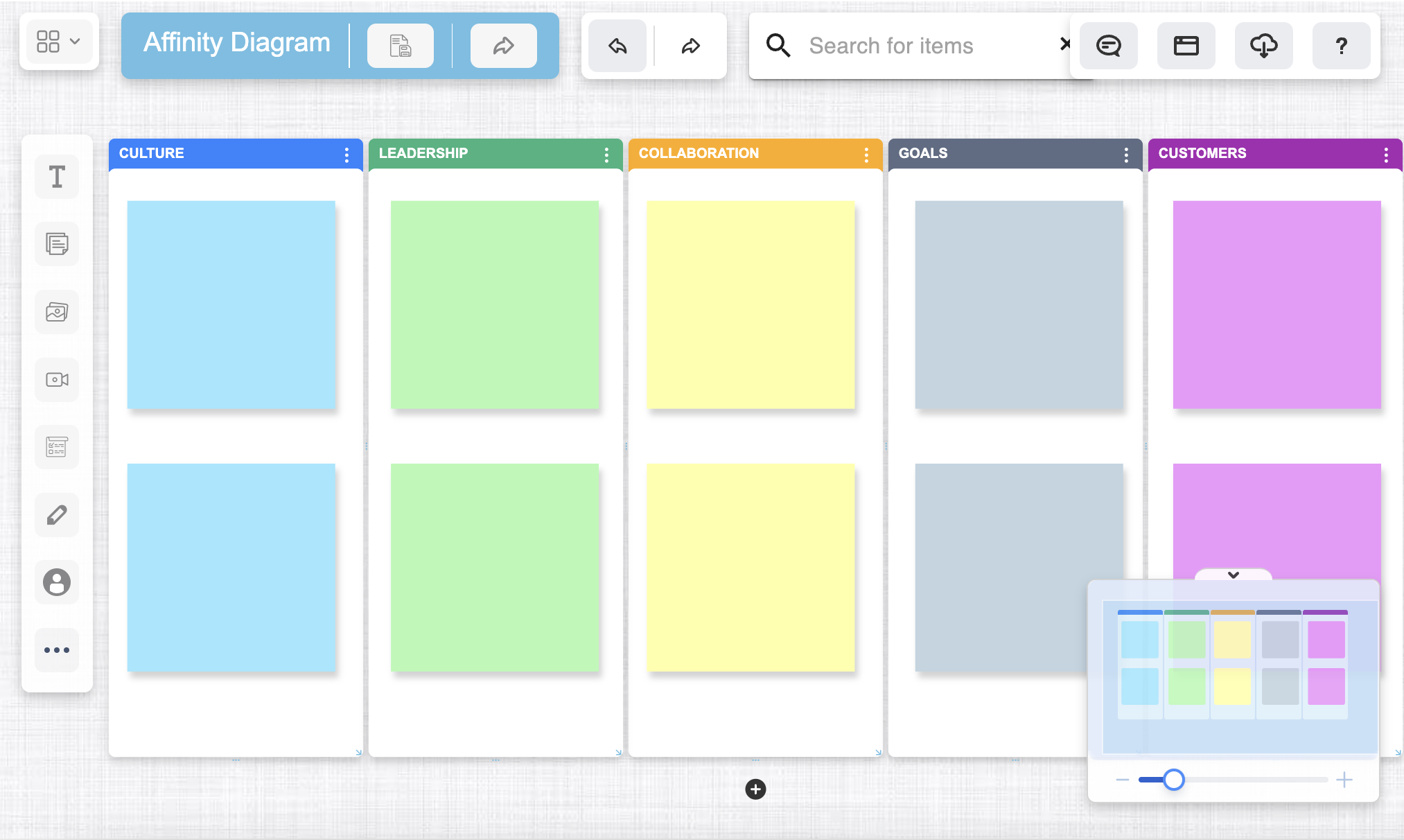1404x840 pixels.
Task: Select the sticky note tool
Action: [57, 244]
